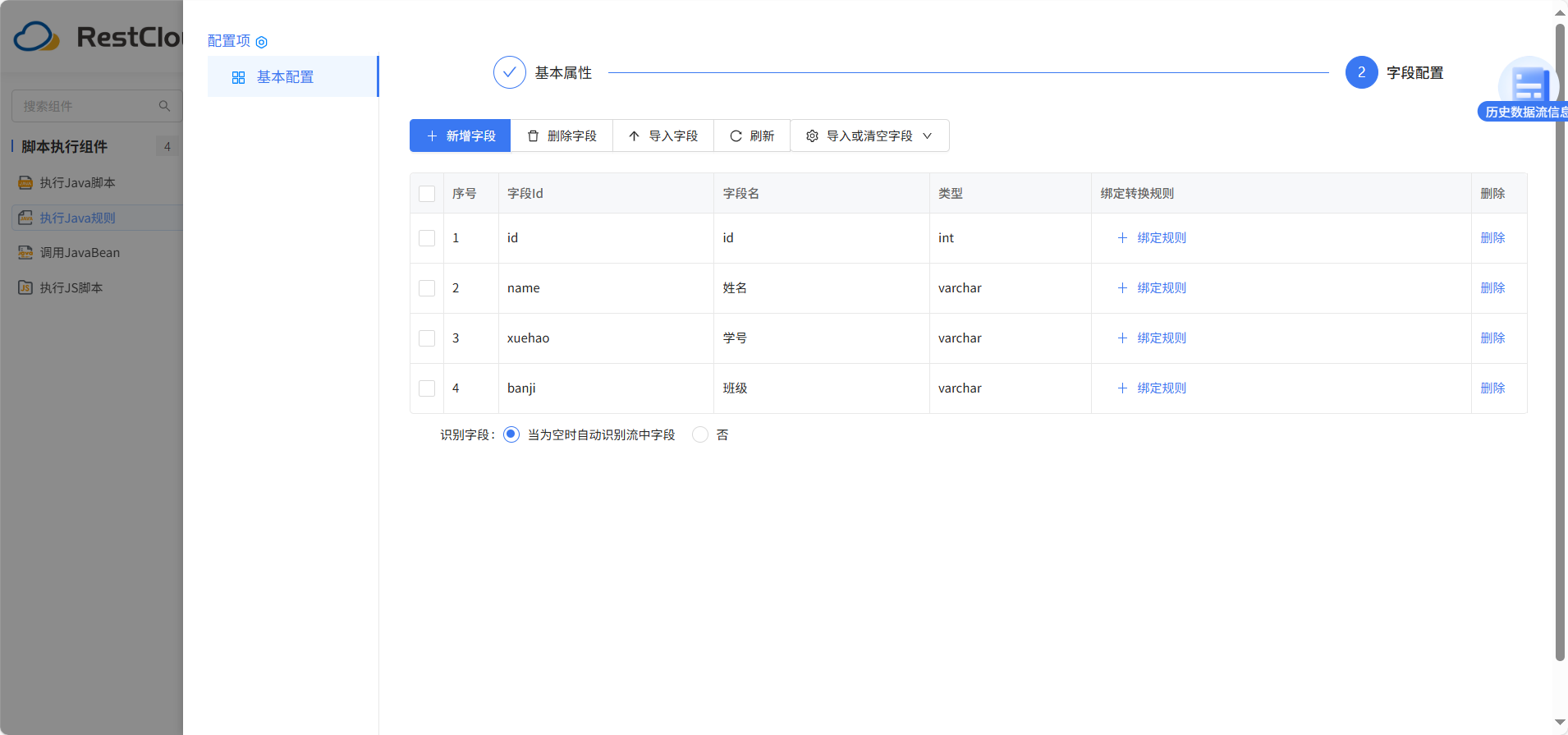Click the 基本属性 completed step checkmark

[509, 72]
